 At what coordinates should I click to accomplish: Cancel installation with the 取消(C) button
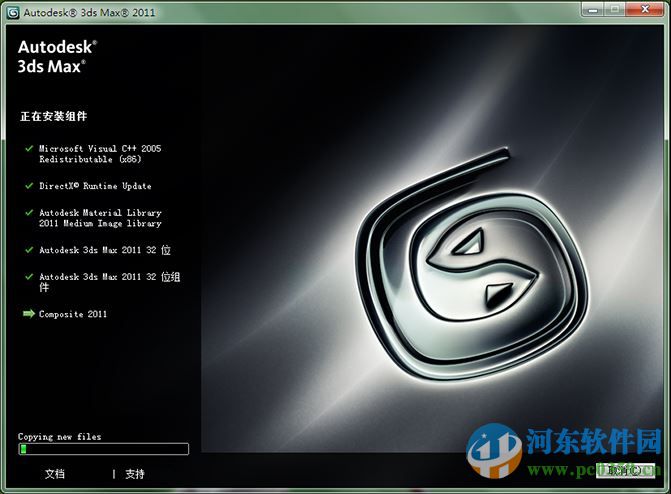point(625,471)
